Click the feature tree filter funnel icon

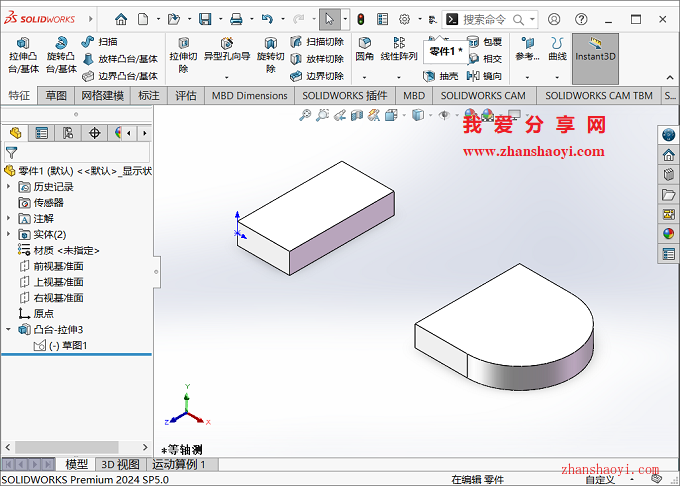point(12,152)
